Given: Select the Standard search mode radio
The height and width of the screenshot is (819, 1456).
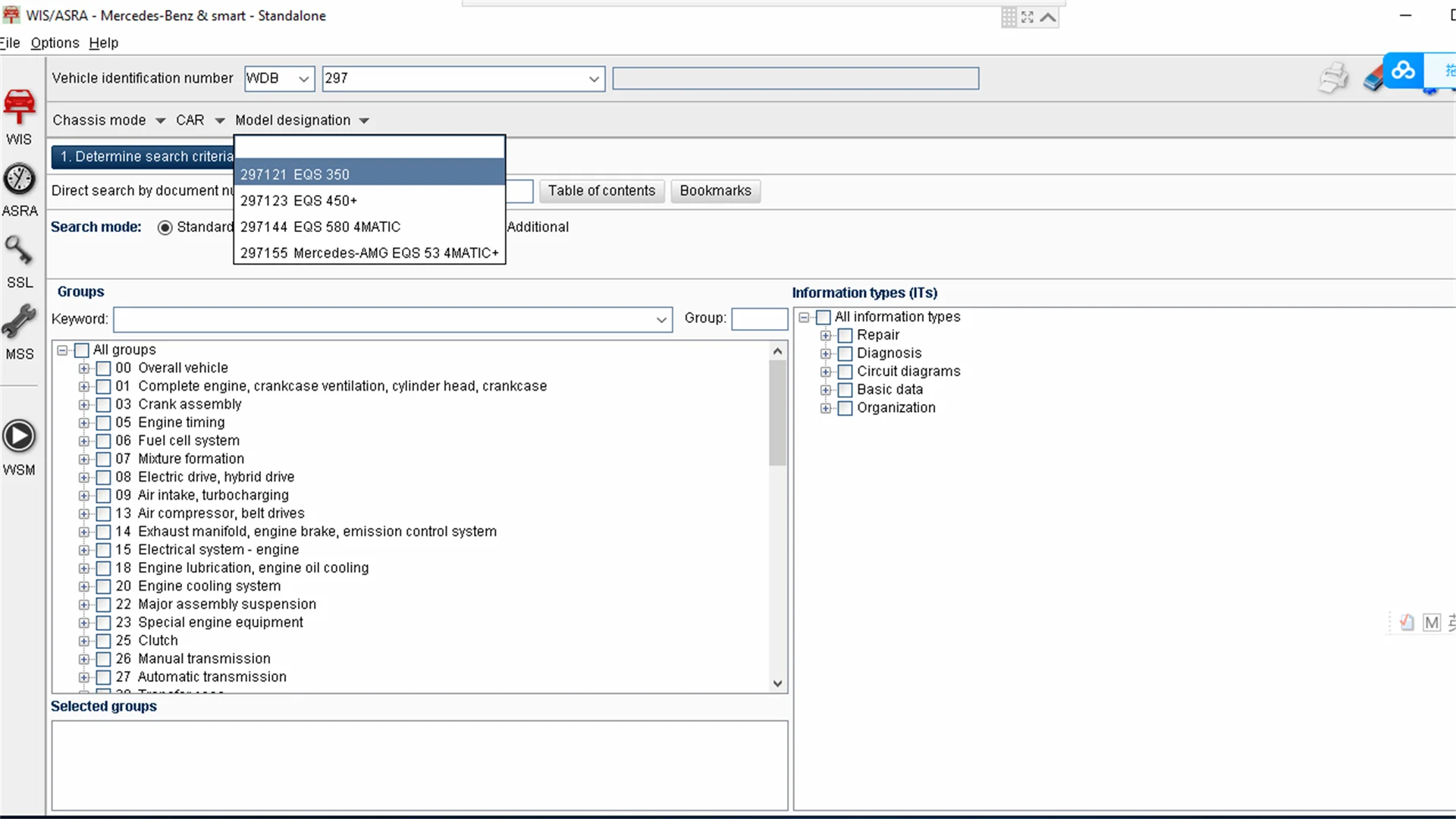Looking at the screenshot, I should pyautogui.click(x=165, y=227).
